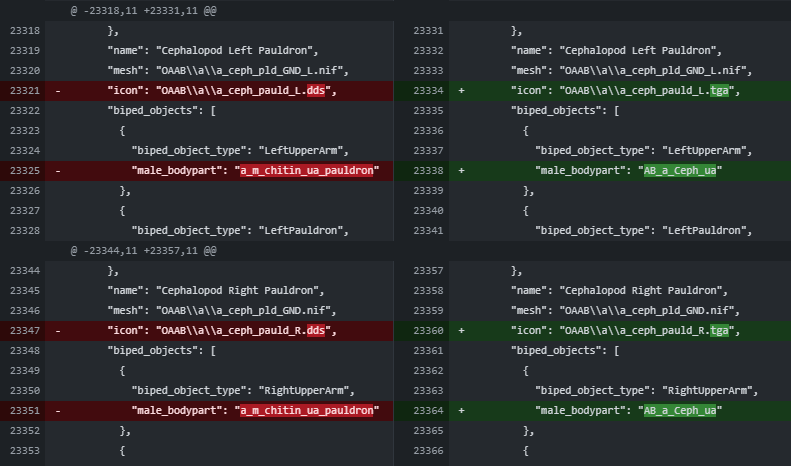Select line number 23363
This screenshot has width=791, height=466.
[x=428, y=390]
